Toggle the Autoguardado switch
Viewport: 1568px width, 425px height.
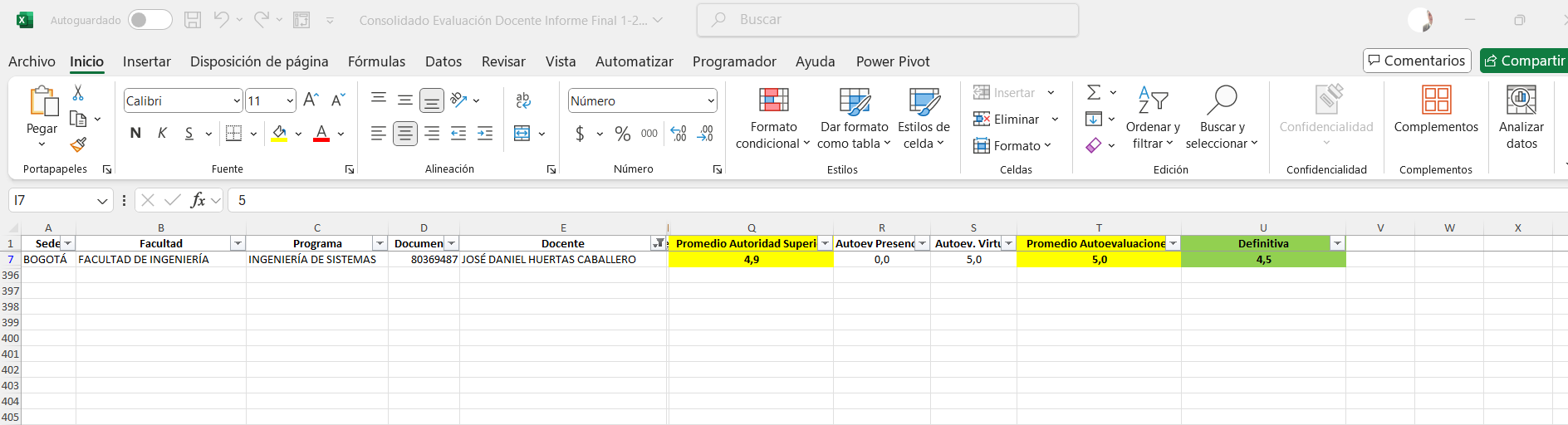click(x=150, y=20)
